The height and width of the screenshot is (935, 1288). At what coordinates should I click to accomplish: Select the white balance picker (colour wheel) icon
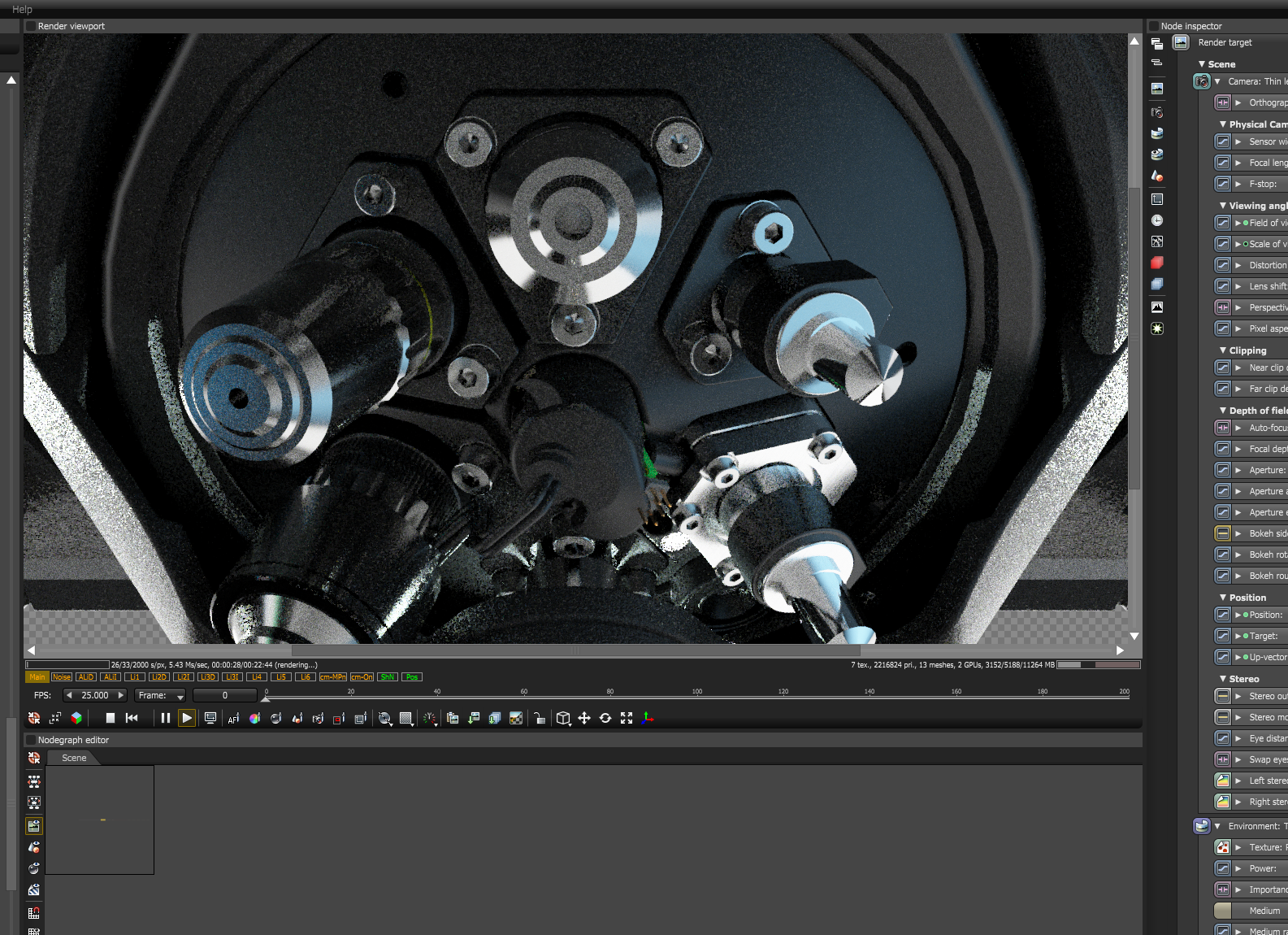click(255, 718)
